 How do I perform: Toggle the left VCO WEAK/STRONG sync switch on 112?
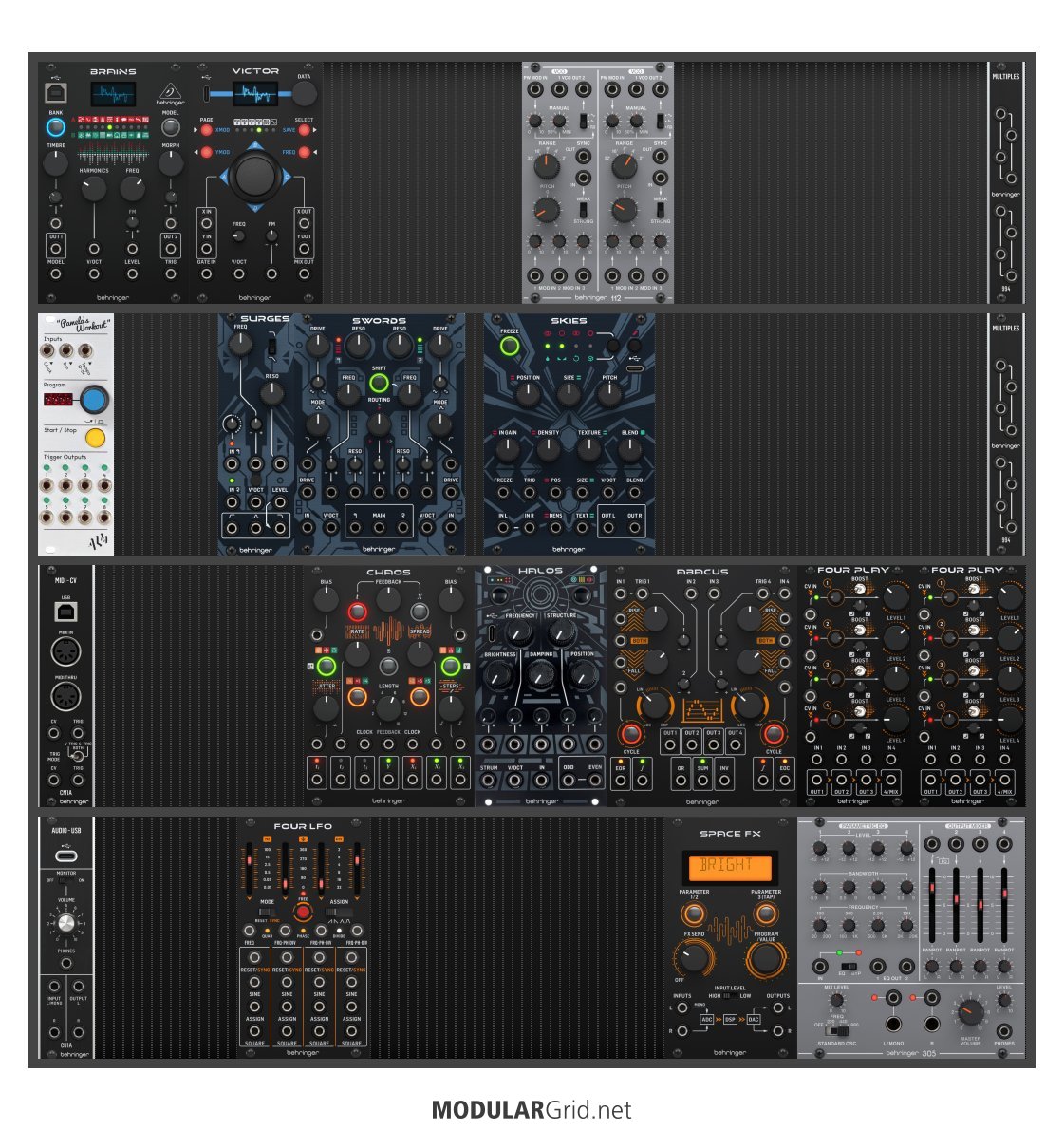(583, 210)
